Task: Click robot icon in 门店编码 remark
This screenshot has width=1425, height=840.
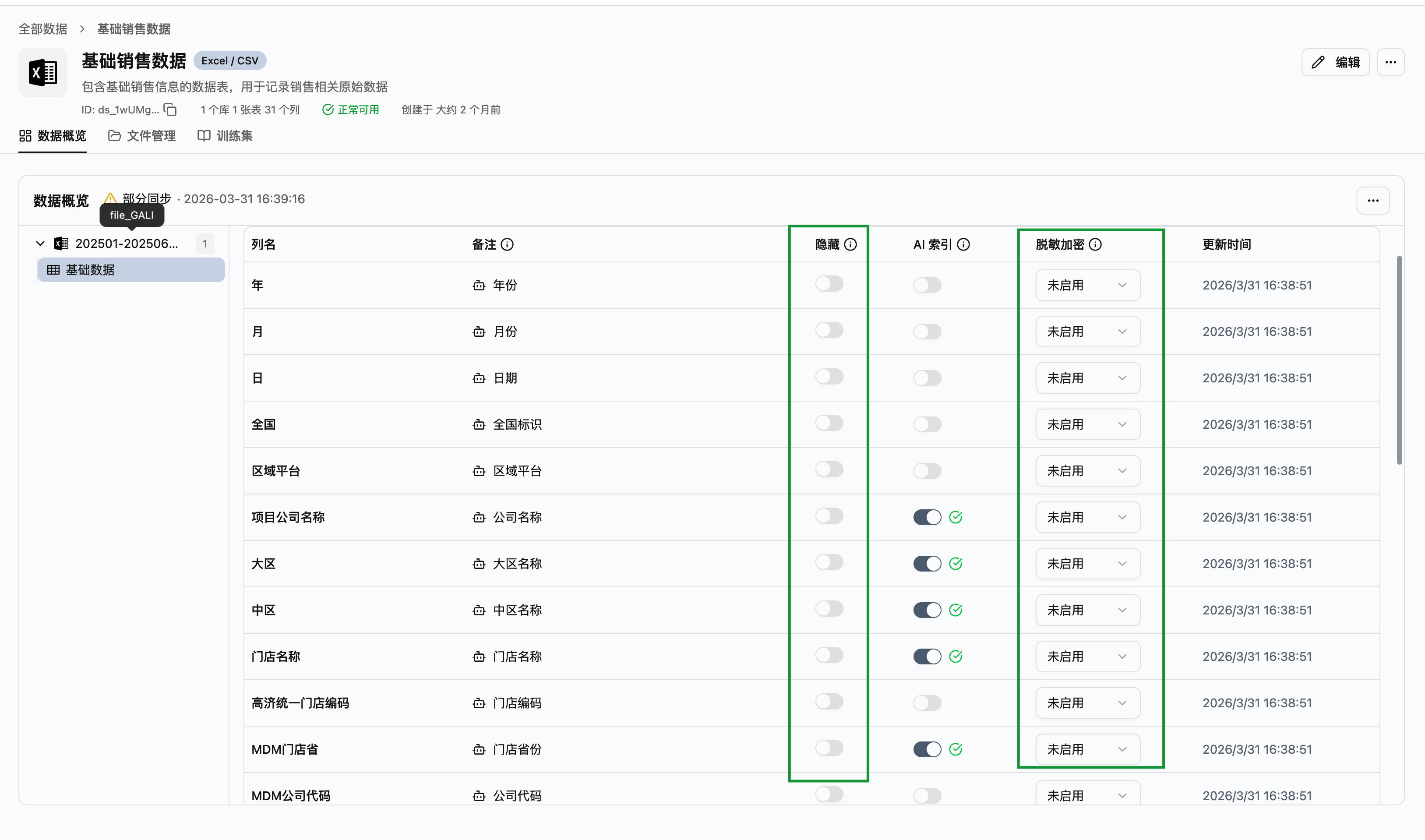Action: tap(479, 702)
